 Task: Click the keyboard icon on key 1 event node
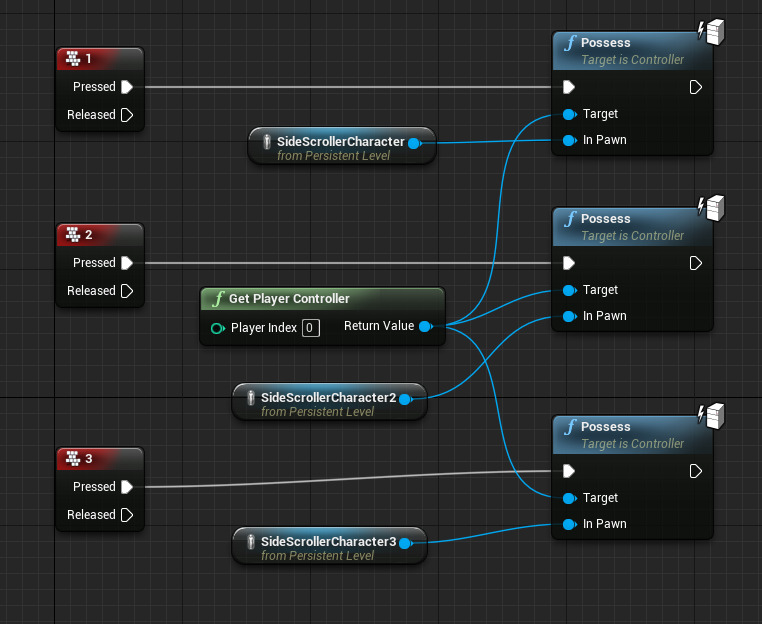[73, 58]
